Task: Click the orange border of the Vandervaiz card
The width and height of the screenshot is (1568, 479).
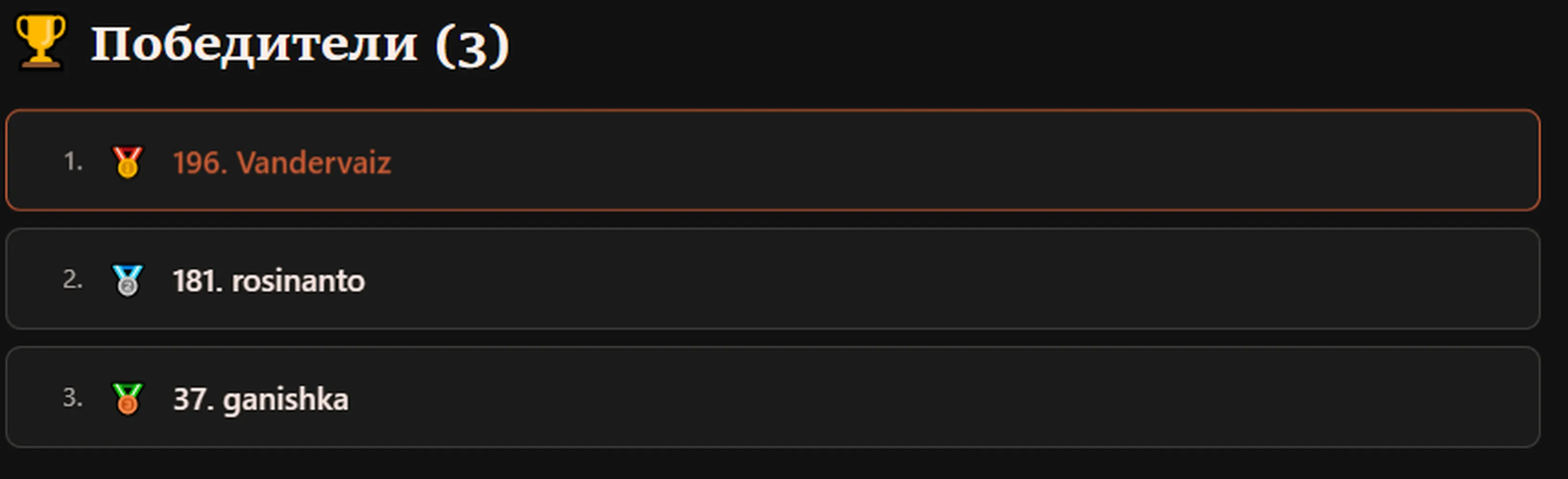Action: (x=773, y=111)
